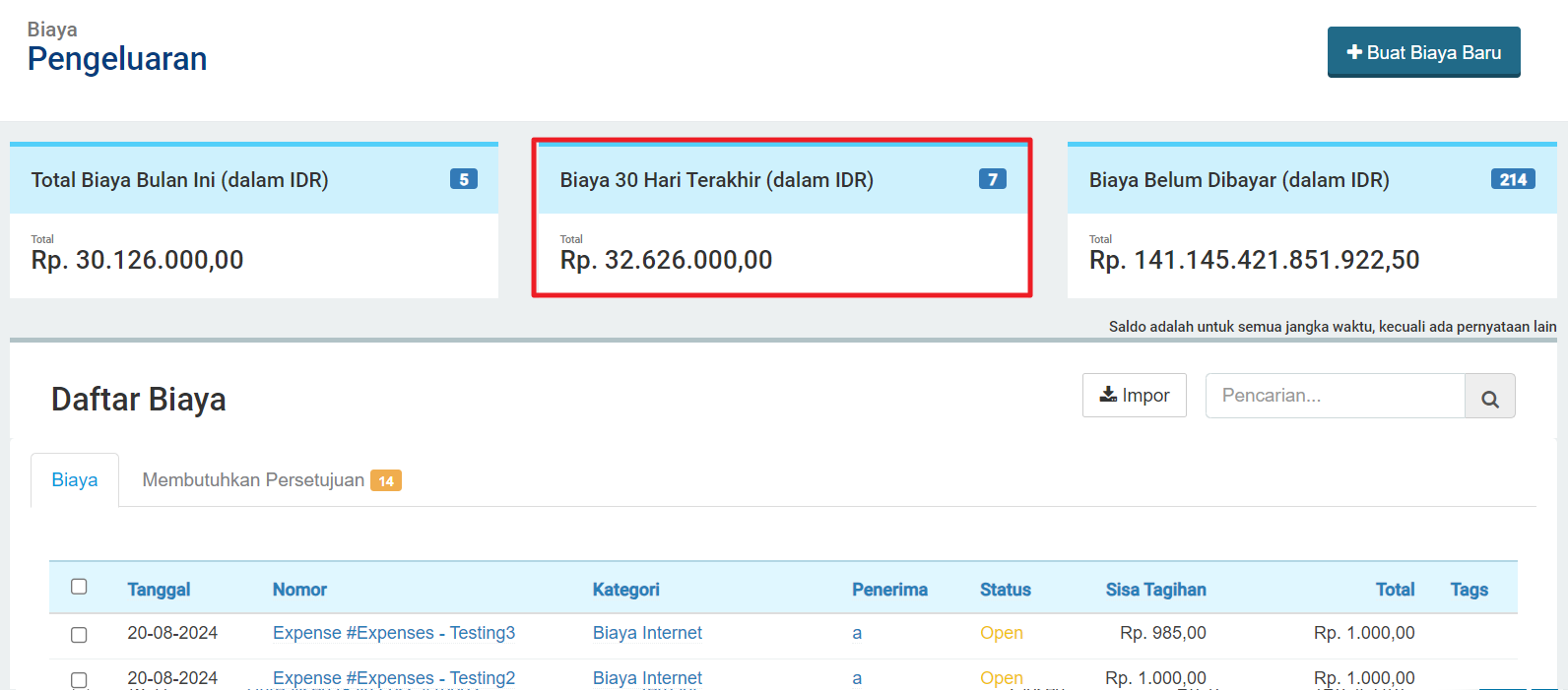
Task: Check the box for the Testing2 expense row
Action: (x=79, y=680)
